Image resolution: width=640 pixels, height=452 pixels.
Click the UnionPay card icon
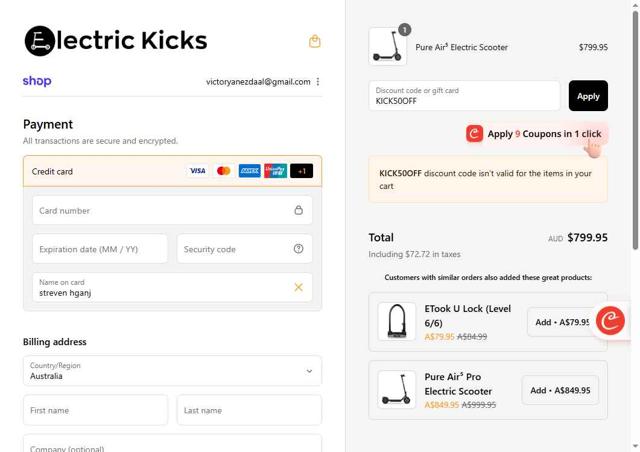click(x=276, y=171)
